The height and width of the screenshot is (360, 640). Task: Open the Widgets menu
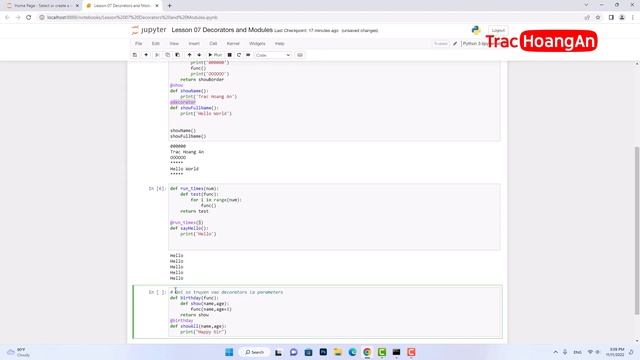click(257, 43)
